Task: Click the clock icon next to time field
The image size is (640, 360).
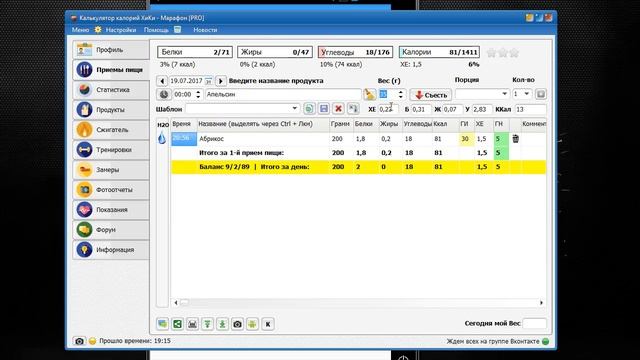Action: [164, 94]
